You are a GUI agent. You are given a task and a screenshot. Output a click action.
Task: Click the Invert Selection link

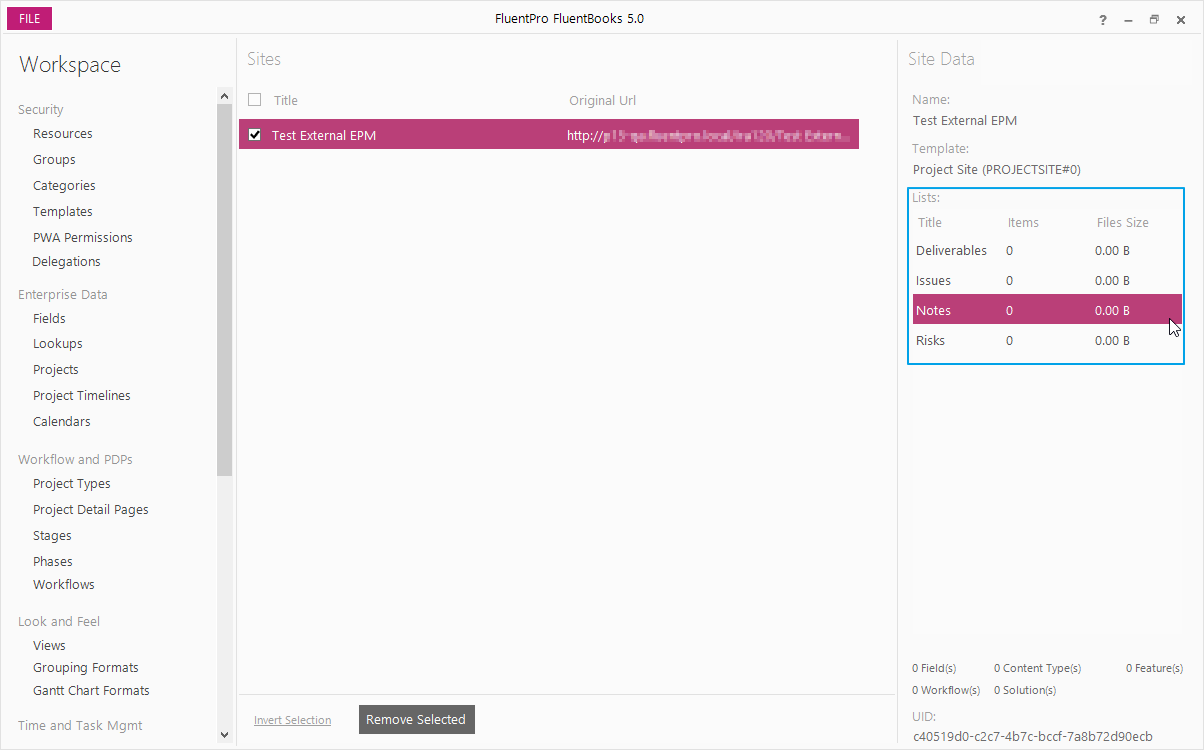(x=292, y=720)
